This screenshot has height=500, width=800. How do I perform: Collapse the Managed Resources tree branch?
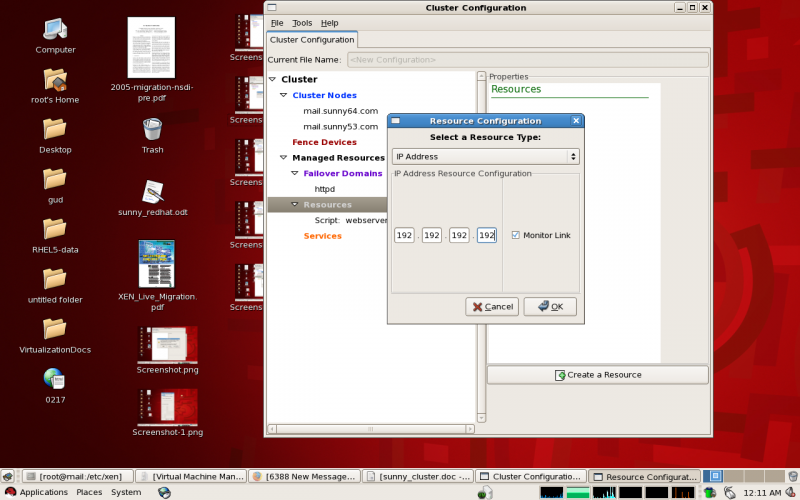point(284,158)
